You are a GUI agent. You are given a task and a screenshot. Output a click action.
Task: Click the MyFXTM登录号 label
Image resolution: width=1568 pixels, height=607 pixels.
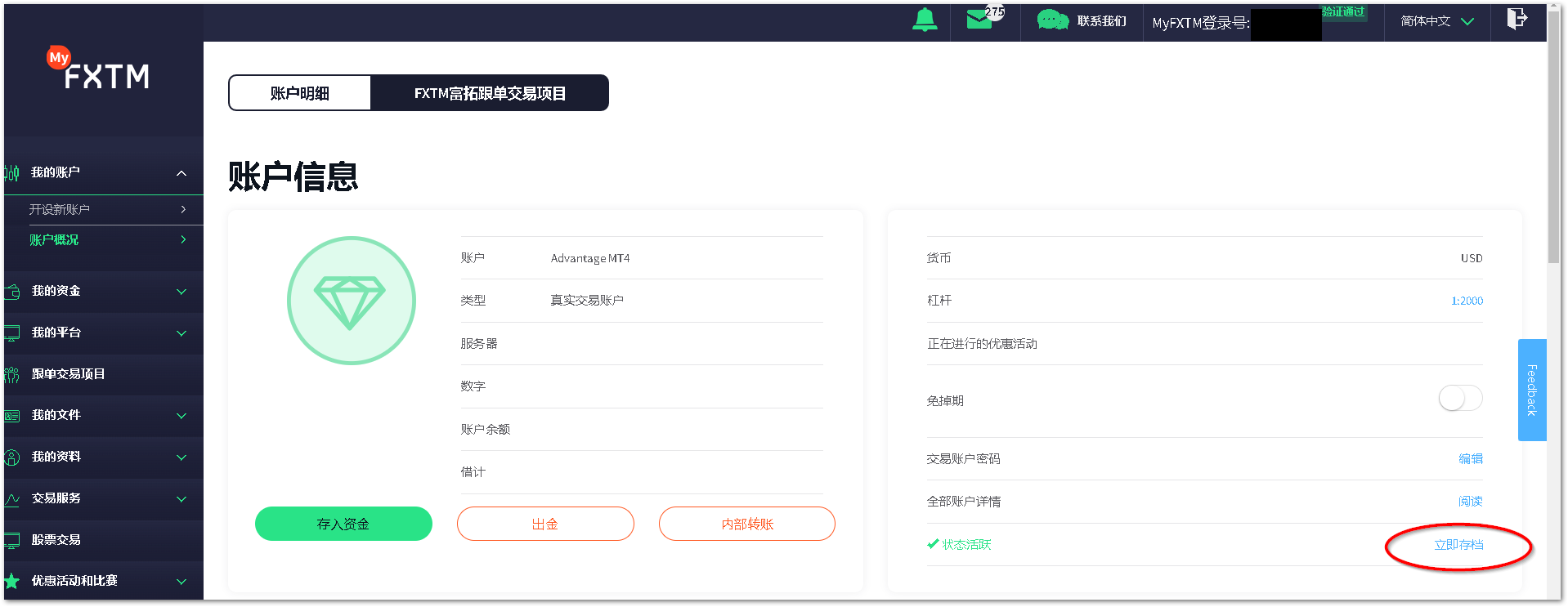pos(1201,23)
